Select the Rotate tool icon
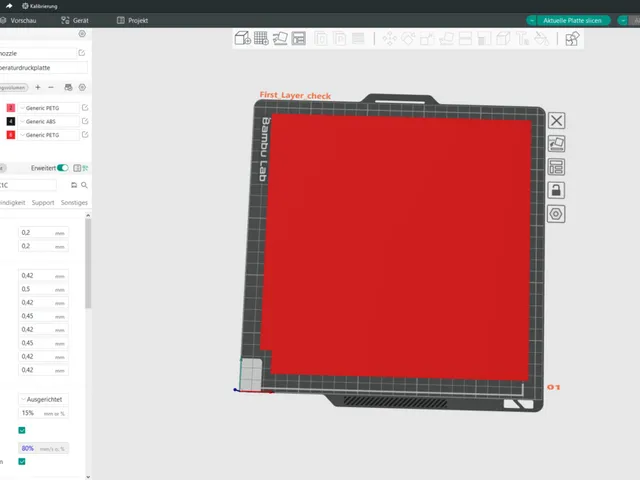Viewport: 640px width, 480px height. click(408, 39)
